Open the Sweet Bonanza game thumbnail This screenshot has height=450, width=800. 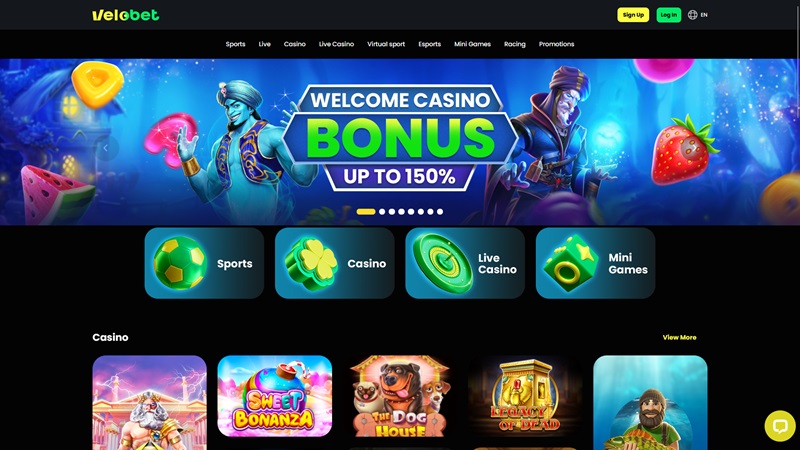274,396
